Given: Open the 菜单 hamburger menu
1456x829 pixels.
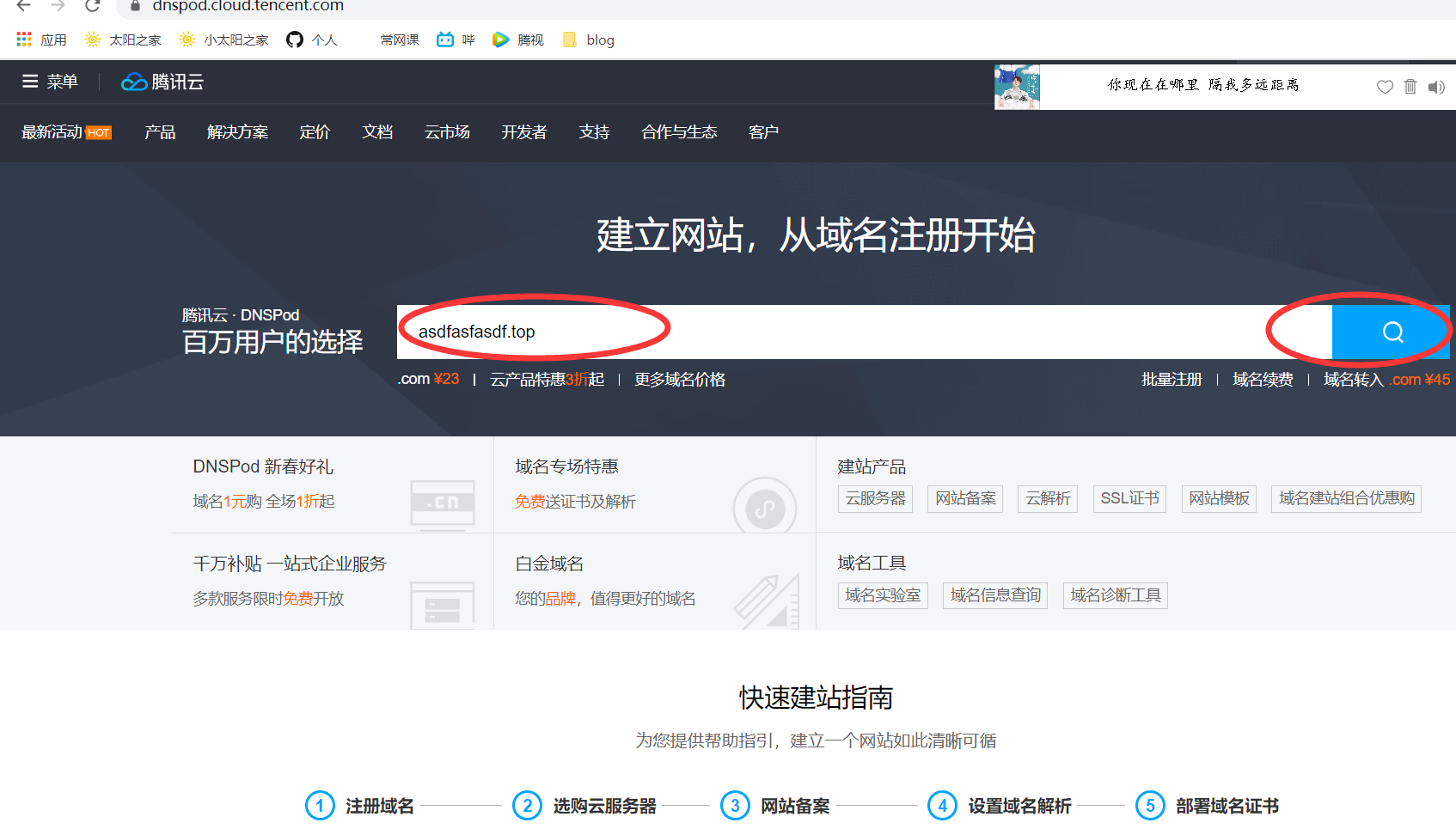Looking at the screenshot, I should pyautogui.click(x=50, y=82).
